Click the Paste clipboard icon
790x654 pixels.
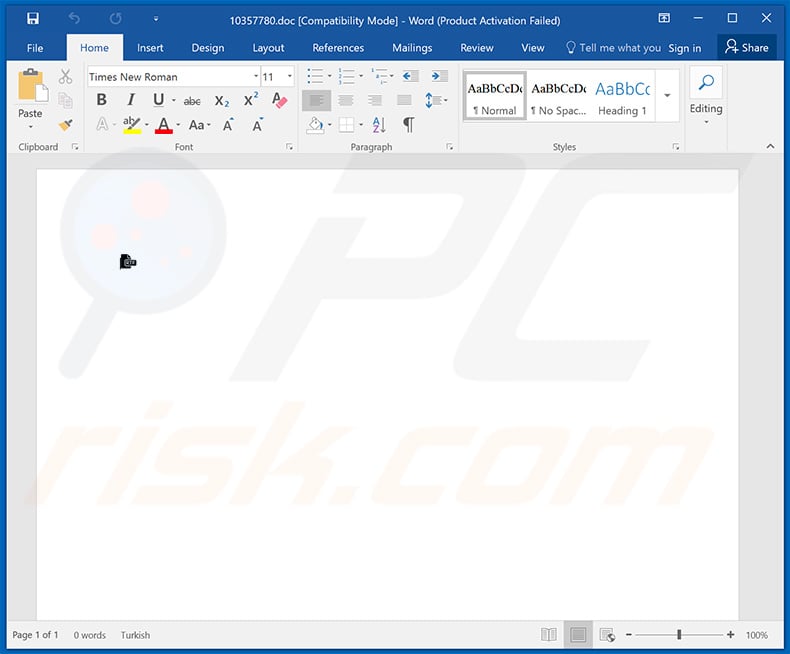click(x=32, y=85)
